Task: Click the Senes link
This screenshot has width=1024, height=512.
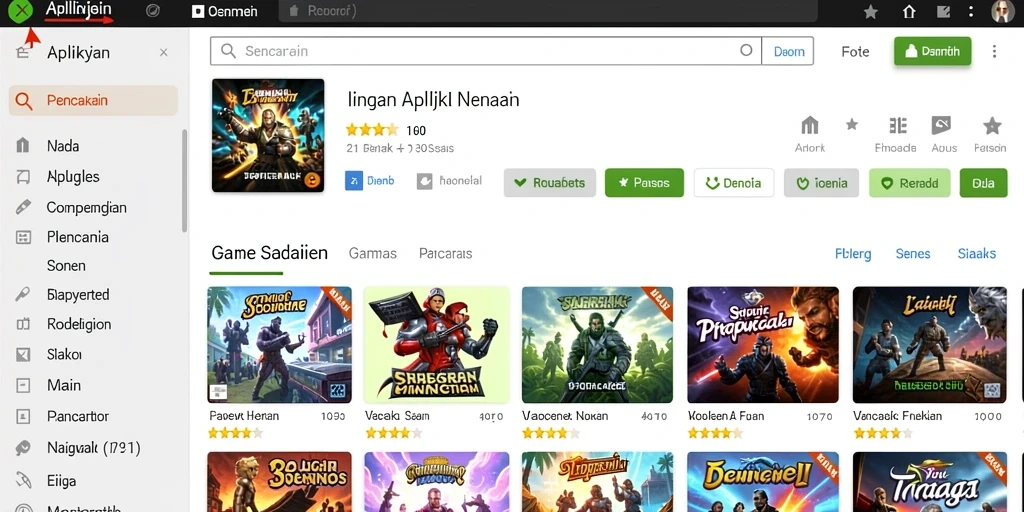Action: click(913, 253)
